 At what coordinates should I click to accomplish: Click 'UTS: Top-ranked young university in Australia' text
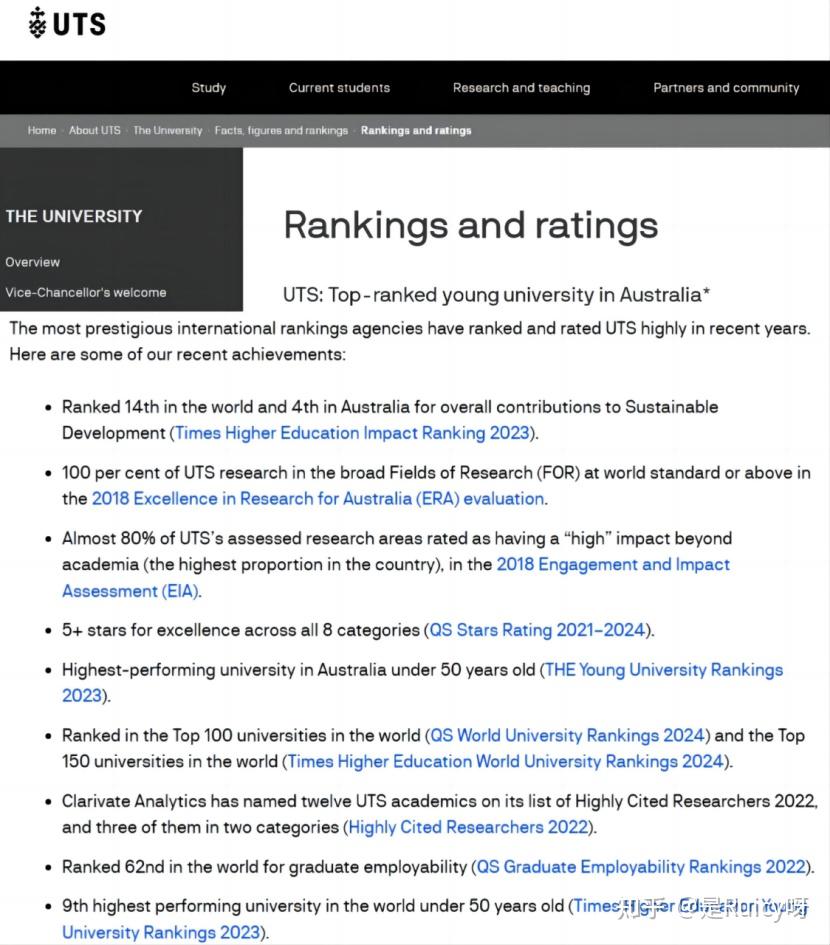pos(496,295)
